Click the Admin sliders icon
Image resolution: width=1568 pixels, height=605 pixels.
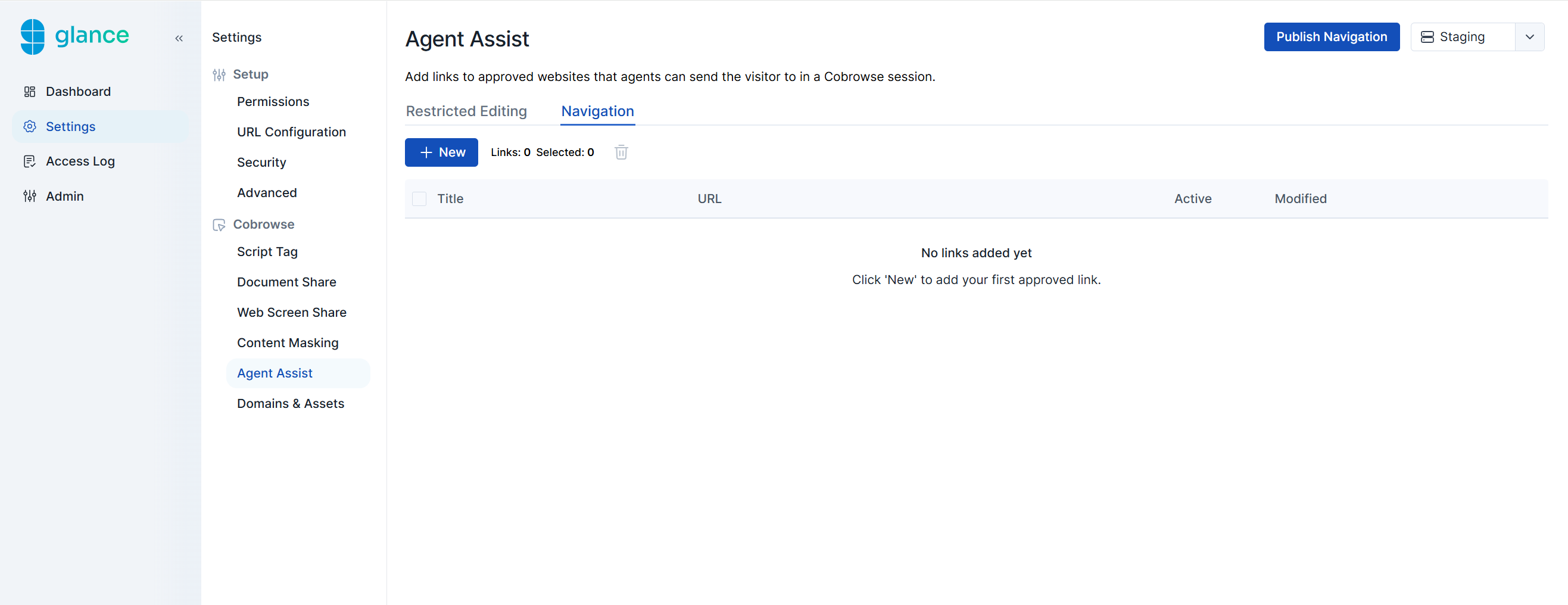[29, 196]
